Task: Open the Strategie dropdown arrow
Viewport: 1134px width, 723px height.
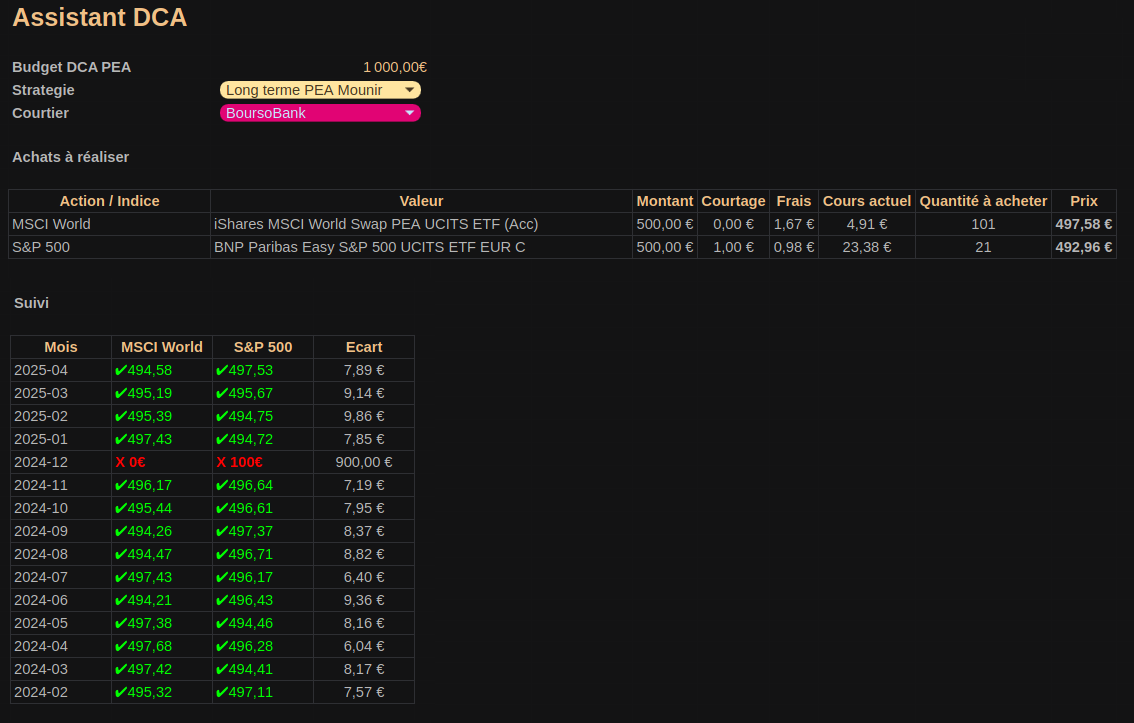Action: (410, 90)
